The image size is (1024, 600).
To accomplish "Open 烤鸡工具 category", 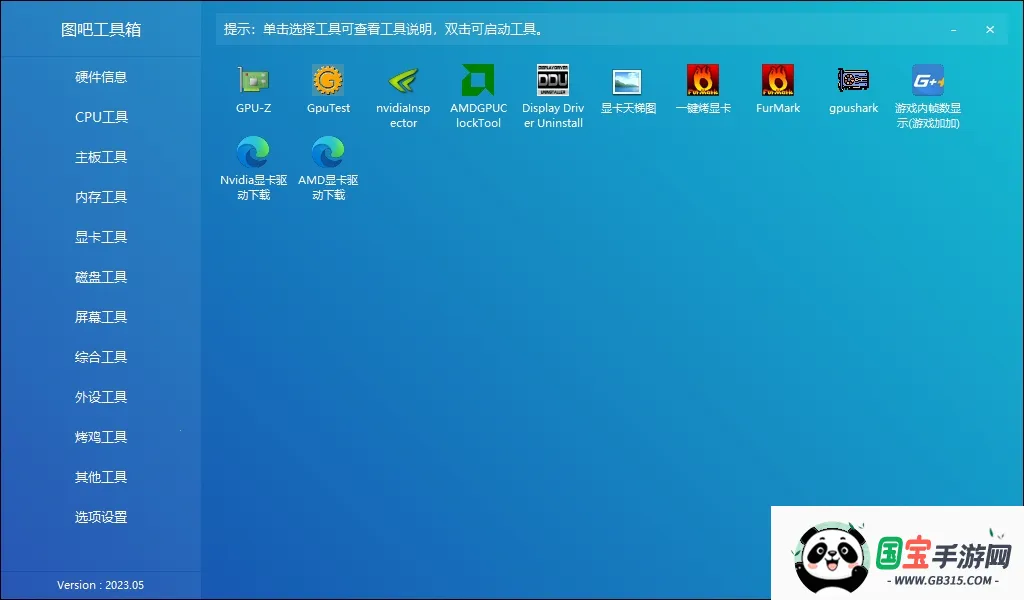I will (100, 437).
